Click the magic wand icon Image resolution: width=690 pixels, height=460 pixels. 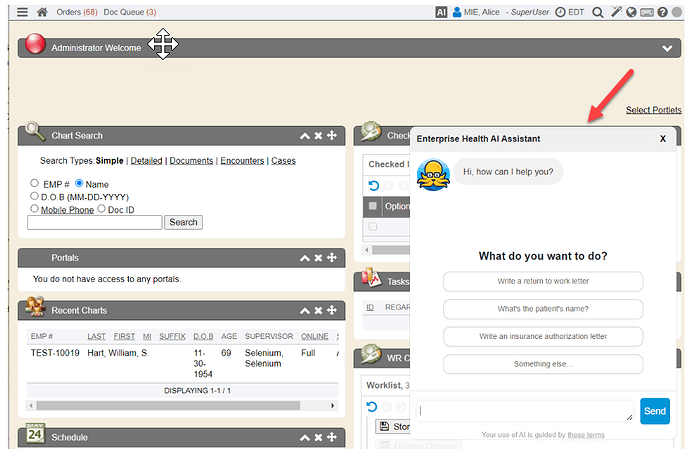[615, 13]
